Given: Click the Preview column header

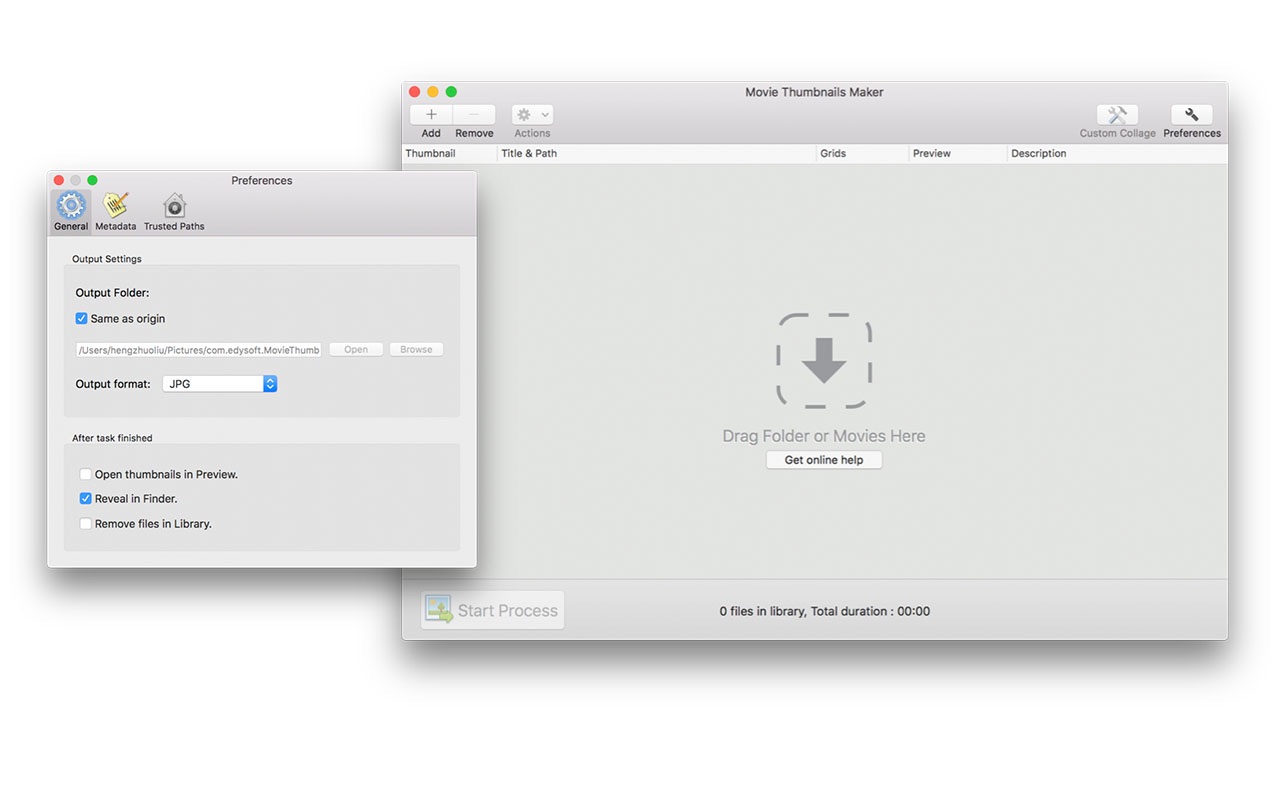Looking at the screenshot, I should click(x=957, y=154).
